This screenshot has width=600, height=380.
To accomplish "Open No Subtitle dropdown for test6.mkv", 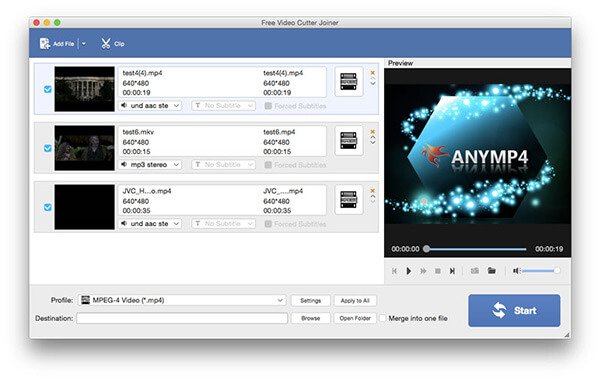I will pyautogui.click(x=223, y=164).
